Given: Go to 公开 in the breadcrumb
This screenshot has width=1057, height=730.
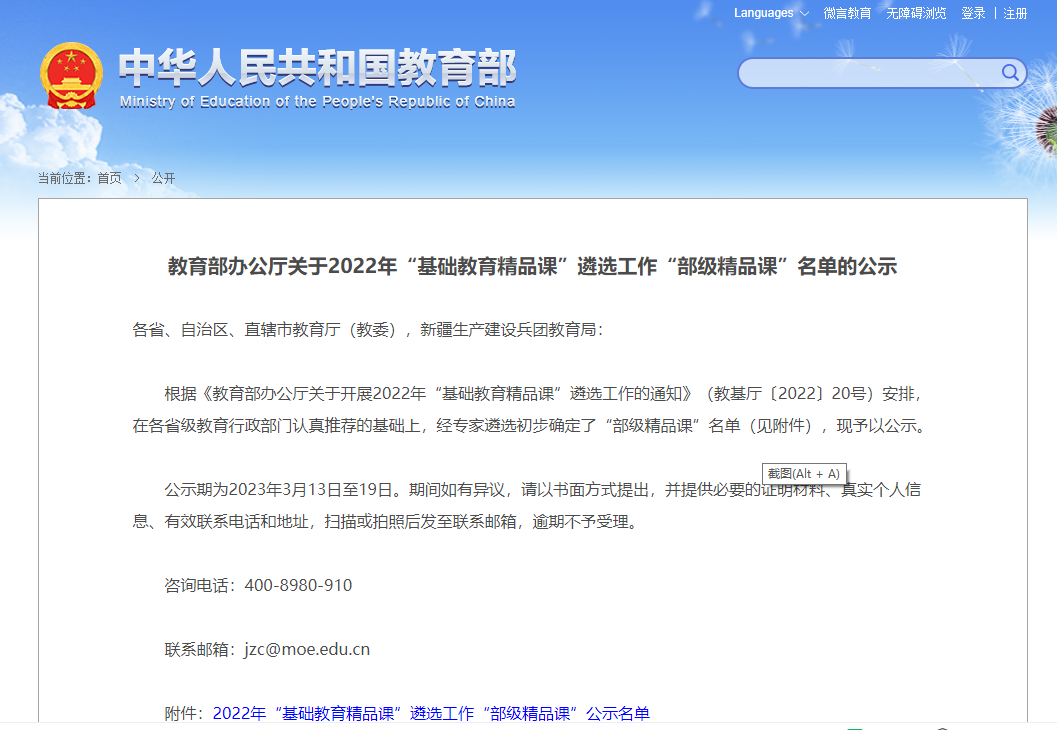Looking at the screenshot, I should [163, 178].
